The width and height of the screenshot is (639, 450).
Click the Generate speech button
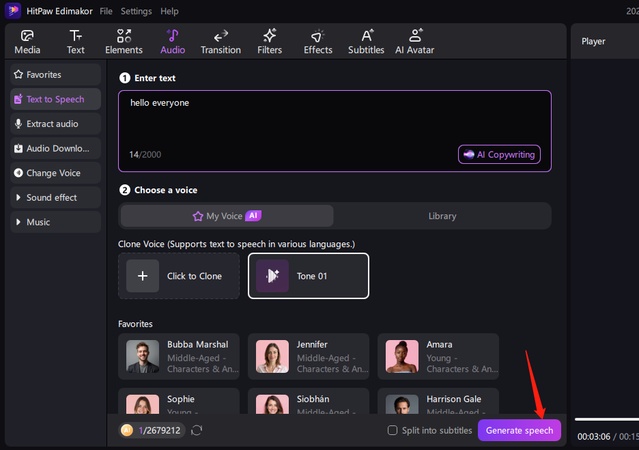(519, 430)
